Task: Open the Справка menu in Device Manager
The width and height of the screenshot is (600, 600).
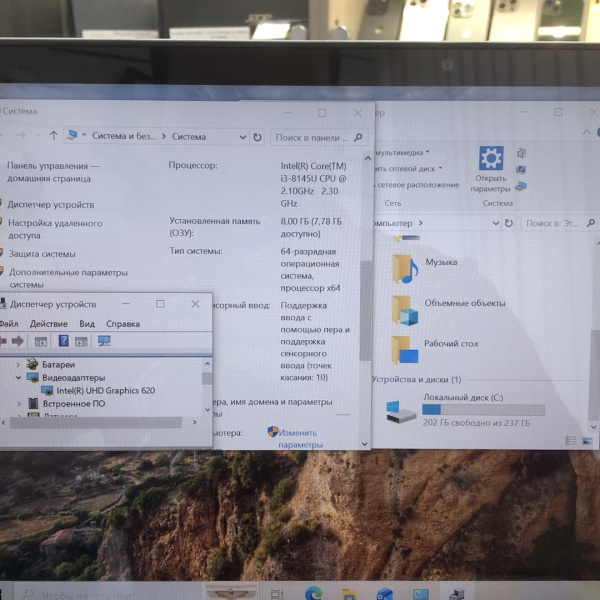Action: coord(123,324)
